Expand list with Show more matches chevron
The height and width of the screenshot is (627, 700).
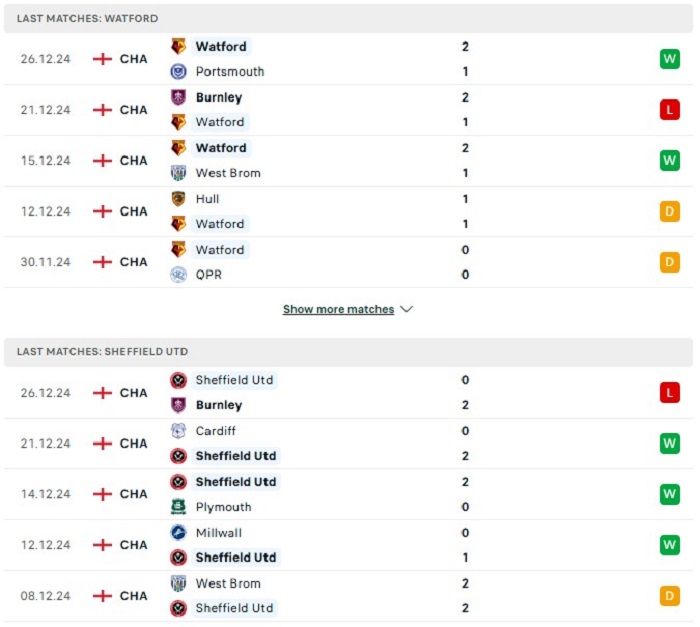coord(406,309)
